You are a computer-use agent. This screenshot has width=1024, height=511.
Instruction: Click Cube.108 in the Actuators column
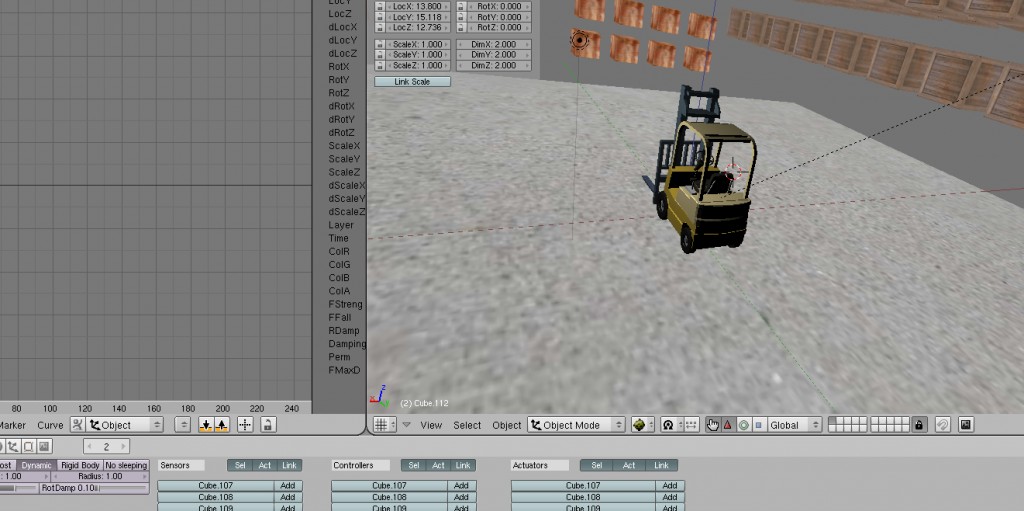click(x=583, y=497)
